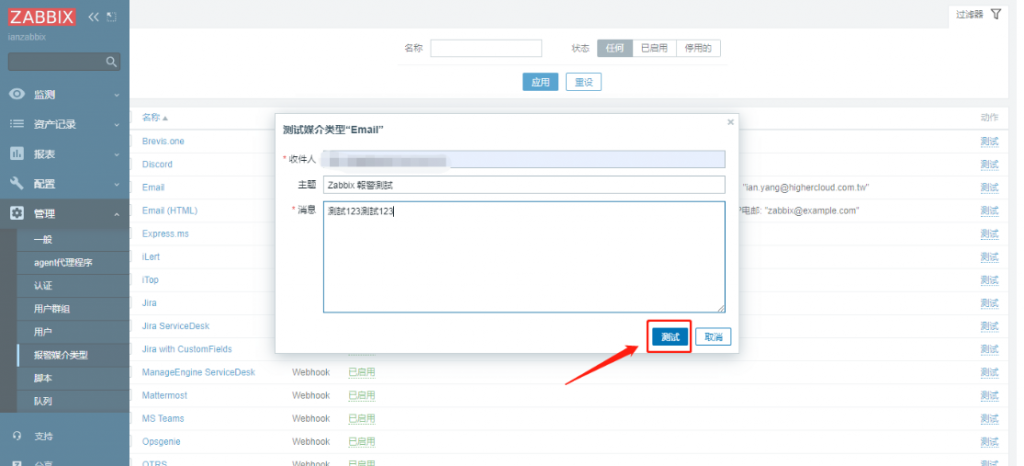Toggle 已启用 status for MS Teams
This screenshot has height=466, width=1024.
[x=362, y=418]
